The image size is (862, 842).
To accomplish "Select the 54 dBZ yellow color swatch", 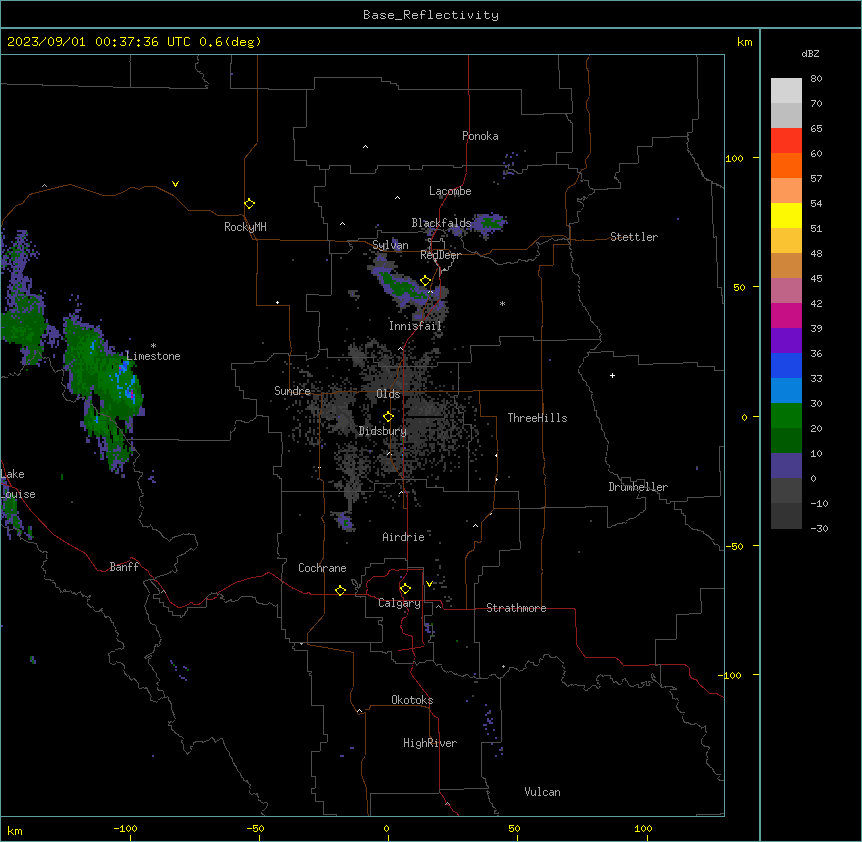I will 786,215.
